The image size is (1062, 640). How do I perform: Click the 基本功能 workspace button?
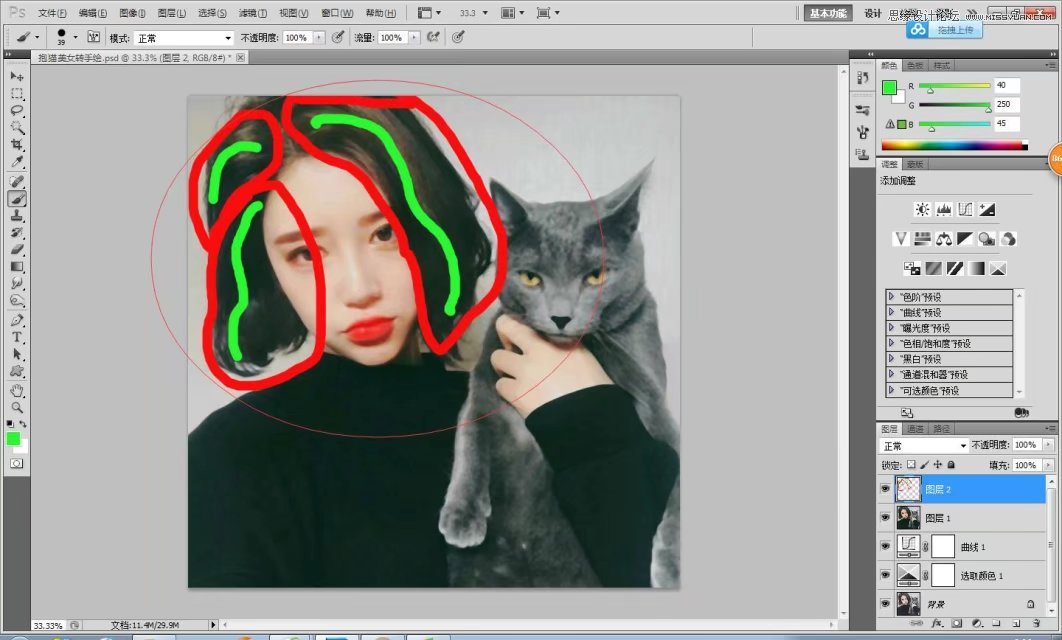point(828,13)
